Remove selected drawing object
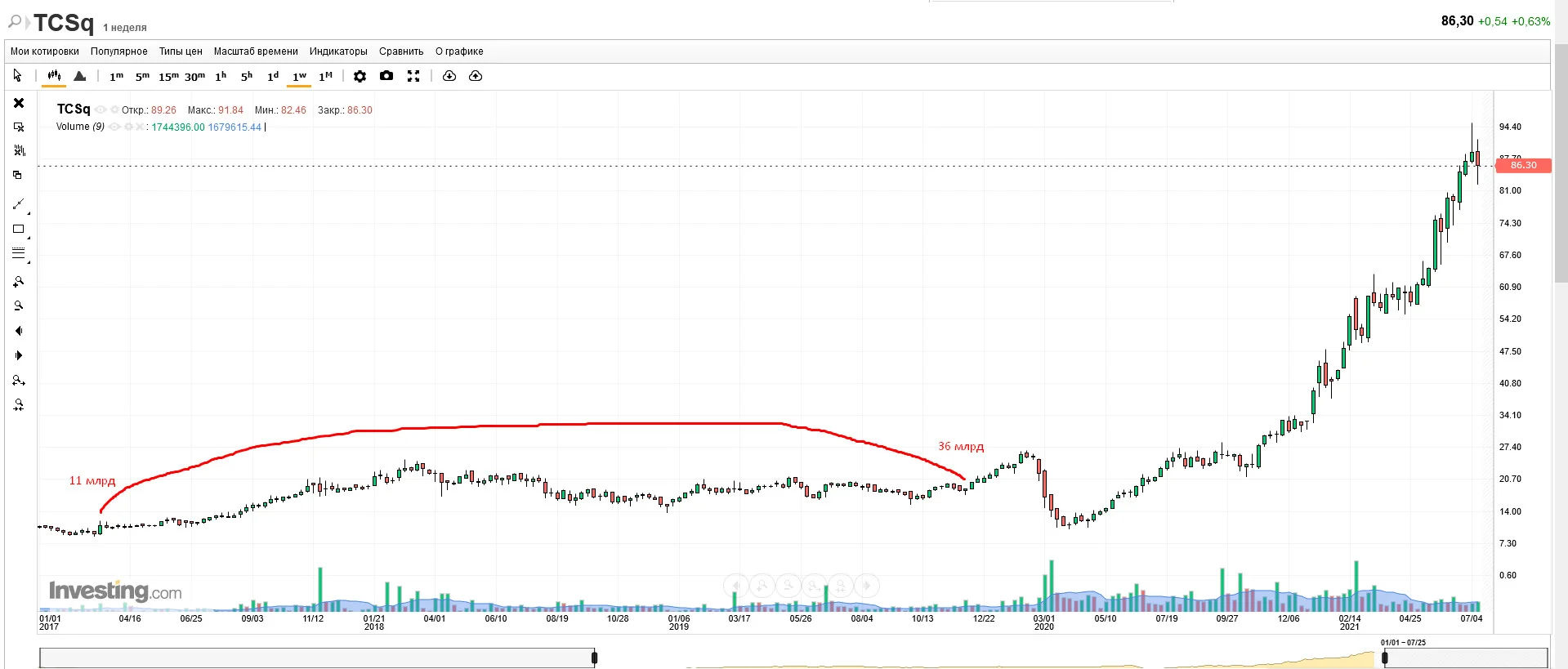The height and width of the screenshot is (669, 1568). [x=19, y=127]
